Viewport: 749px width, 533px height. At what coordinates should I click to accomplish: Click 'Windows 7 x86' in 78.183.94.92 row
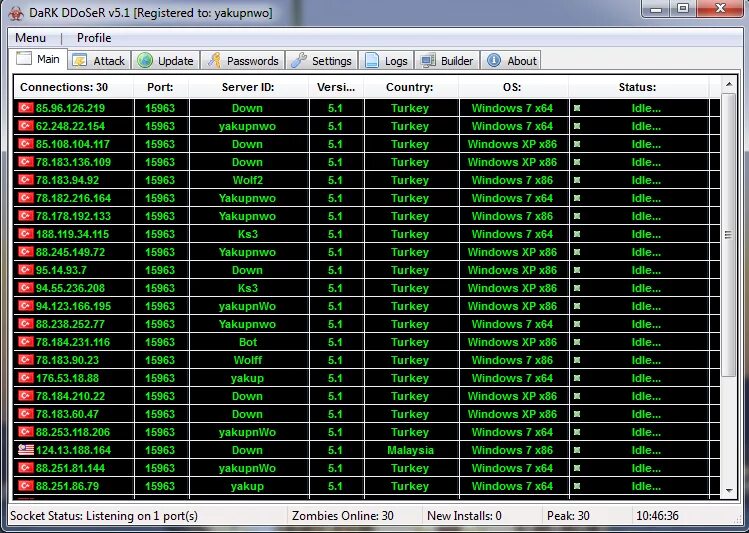pyautogui.click(x=512, y=180)
